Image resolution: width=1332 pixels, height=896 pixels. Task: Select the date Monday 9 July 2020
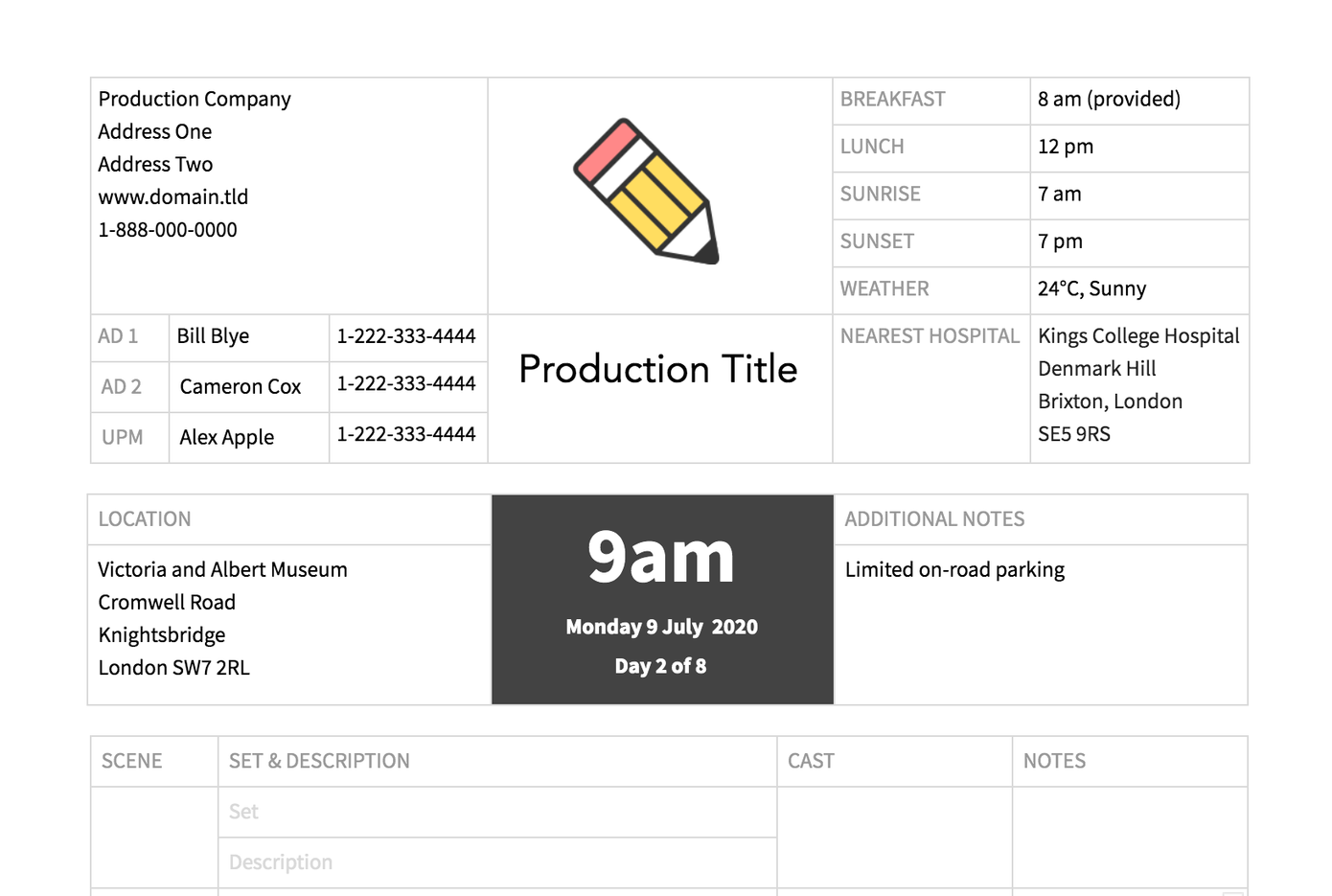[x=661, y=627]
